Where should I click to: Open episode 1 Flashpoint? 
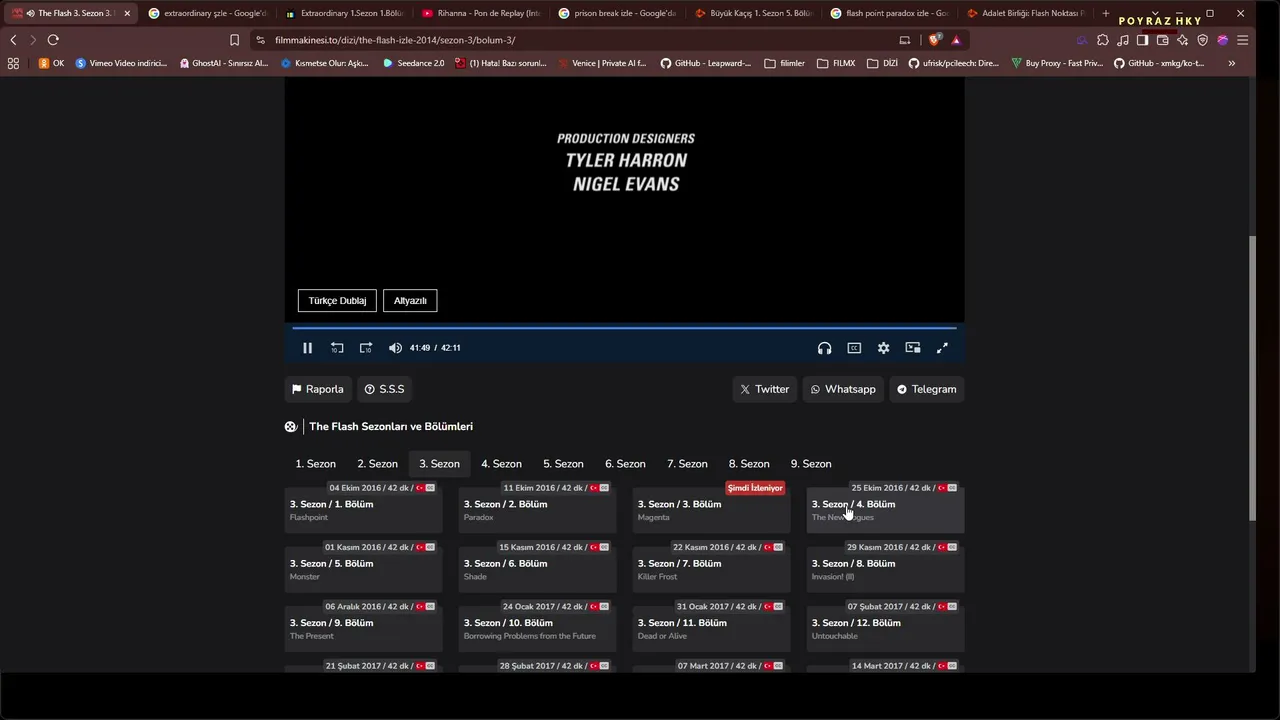point(364,510)
